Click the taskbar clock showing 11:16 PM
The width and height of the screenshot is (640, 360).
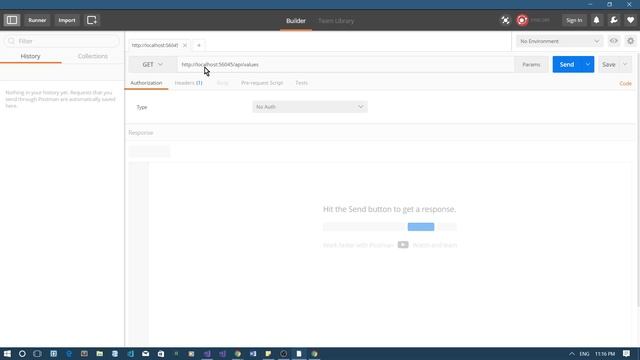[605, 353]
